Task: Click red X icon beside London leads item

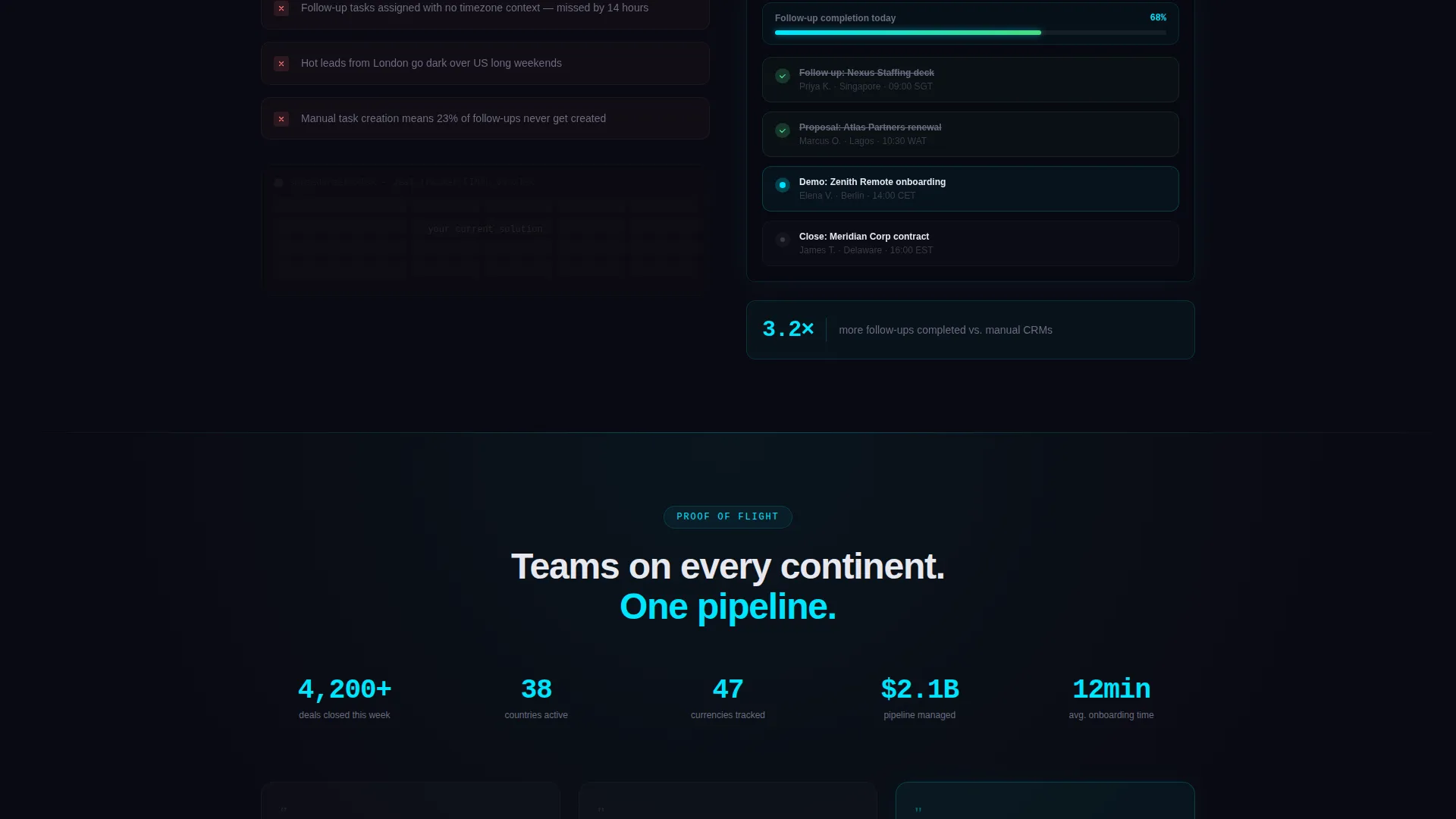Action: click(281, 64)
